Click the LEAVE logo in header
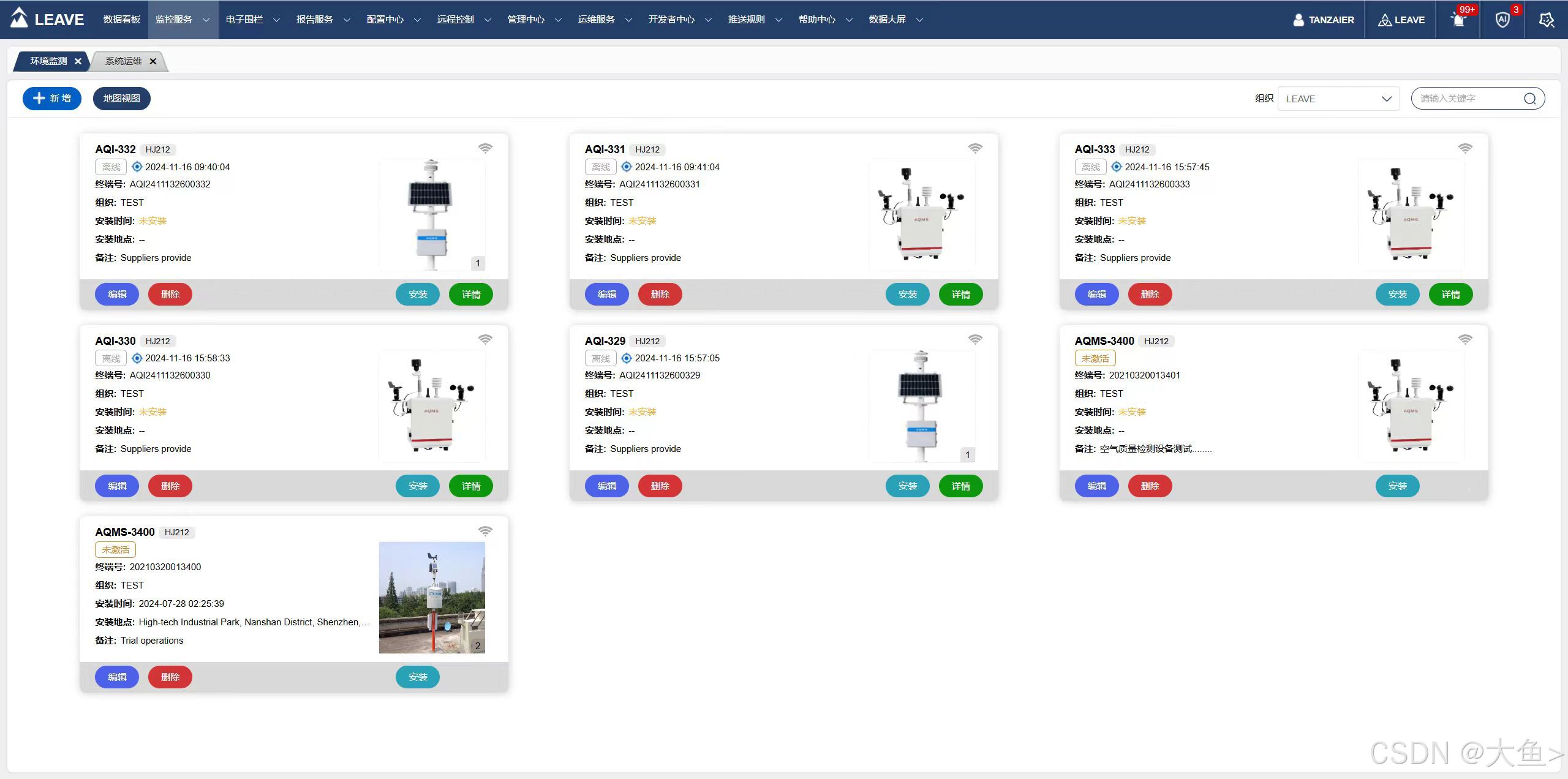The height and width of the screenshot is (779, 1568). click(x=47, y=19)
